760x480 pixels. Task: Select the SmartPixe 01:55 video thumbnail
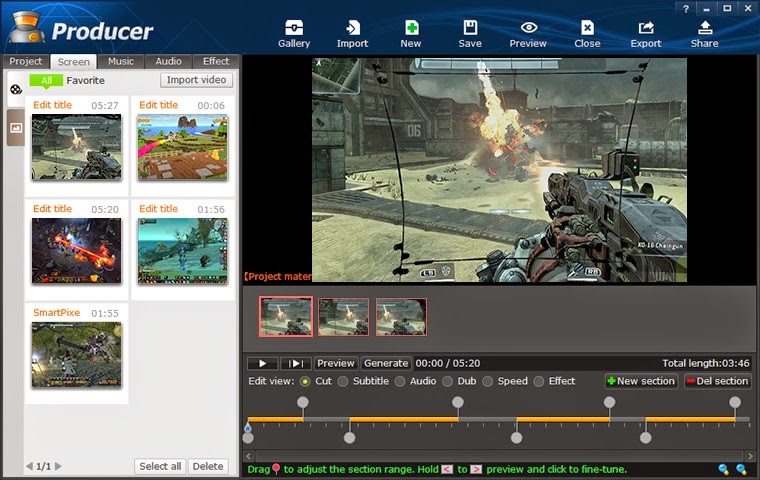click(77, 355)
